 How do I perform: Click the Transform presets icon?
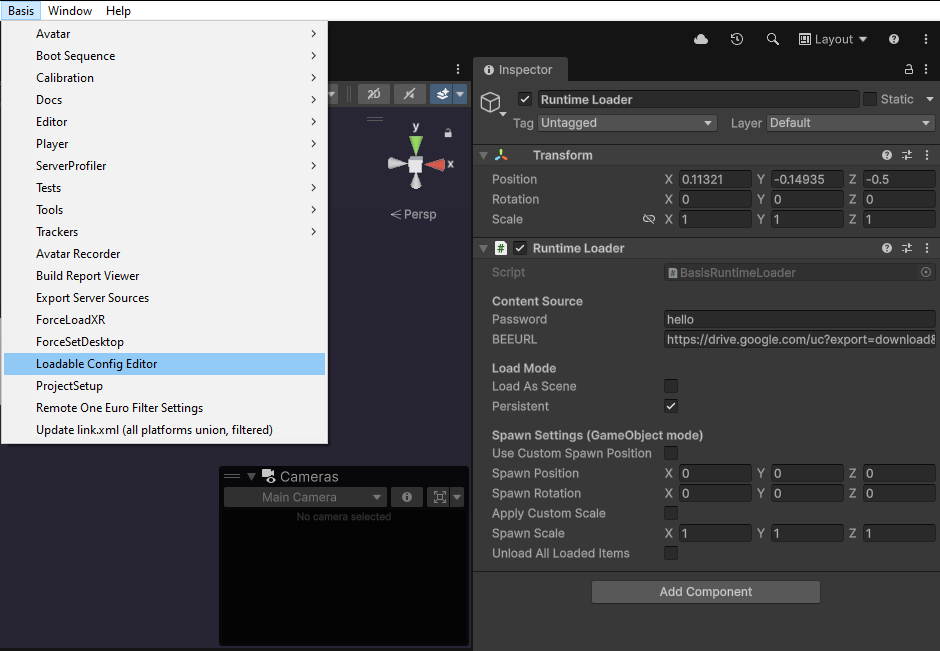[908, 155]
